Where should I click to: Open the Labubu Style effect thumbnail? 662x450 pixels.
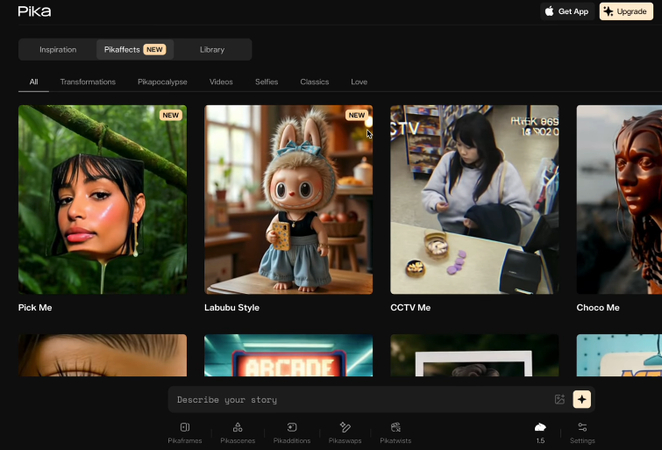288,200
